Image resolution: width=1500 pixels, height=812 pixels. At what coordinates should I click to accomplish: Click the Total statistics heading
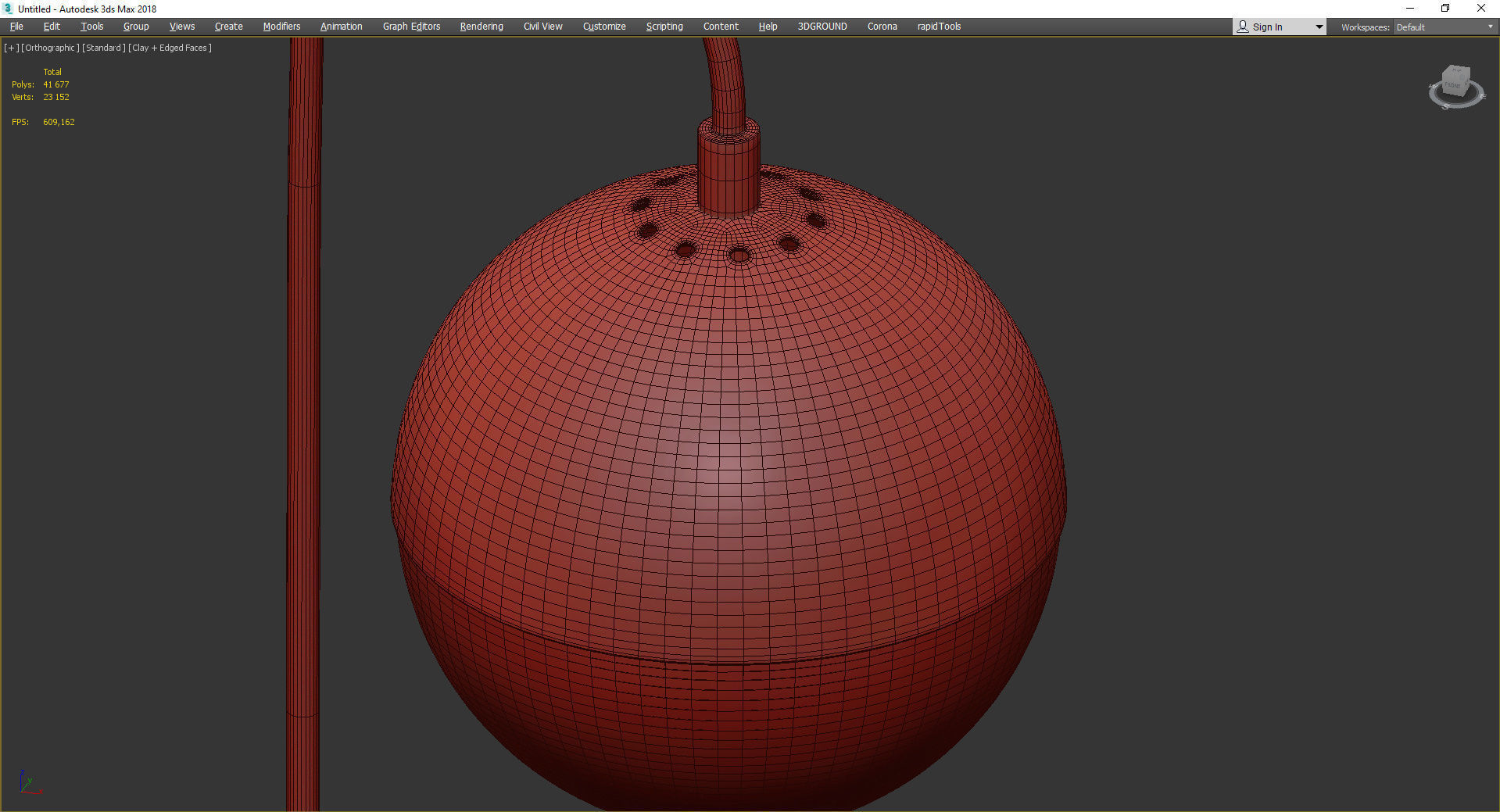click(52, 72)
